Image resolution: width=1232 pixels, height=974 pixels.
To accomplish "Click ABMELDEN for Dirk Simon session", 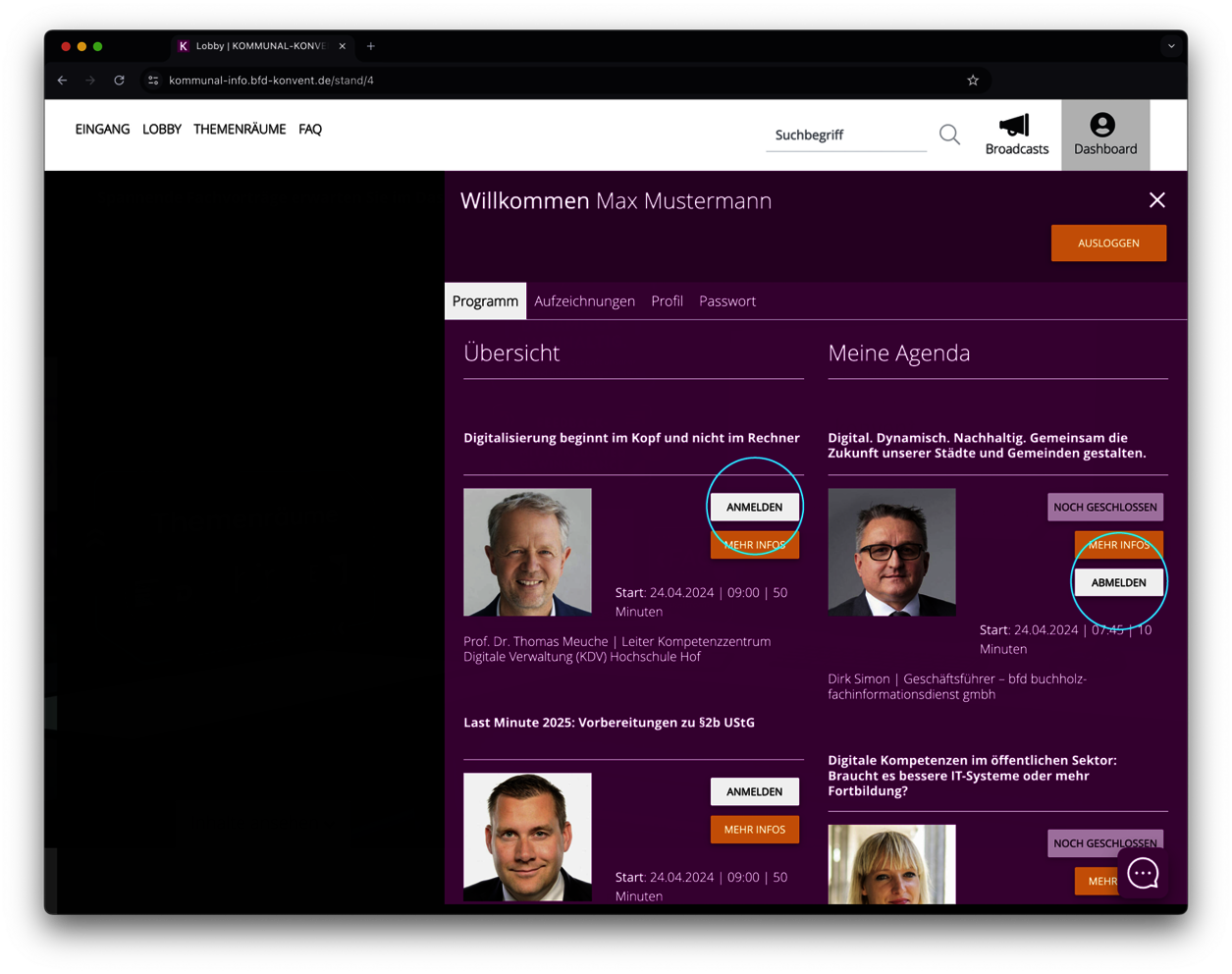I will coord(1118,583).
